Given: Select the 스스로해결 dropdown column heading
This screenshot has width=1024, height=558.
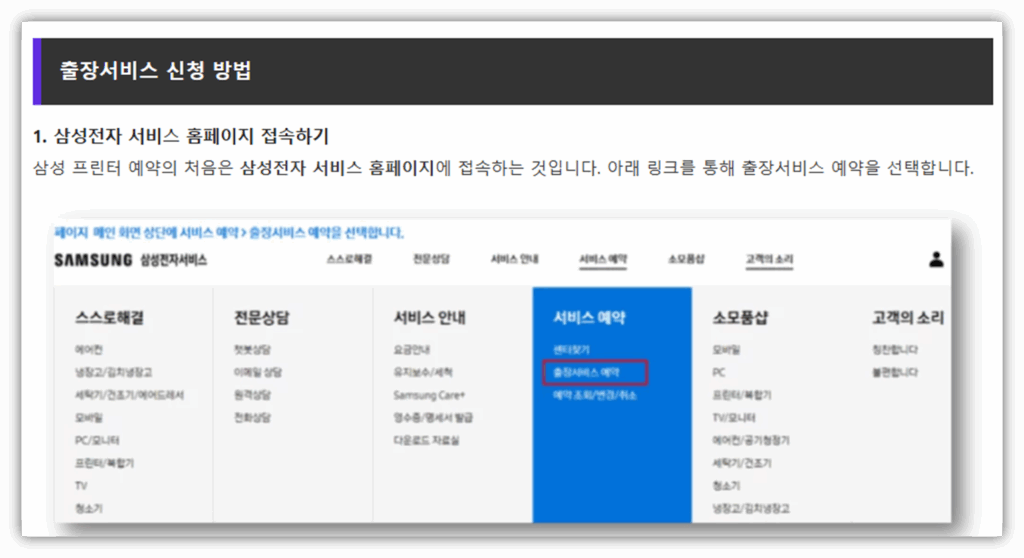Looking at the screenshot, I should [110, 318].
